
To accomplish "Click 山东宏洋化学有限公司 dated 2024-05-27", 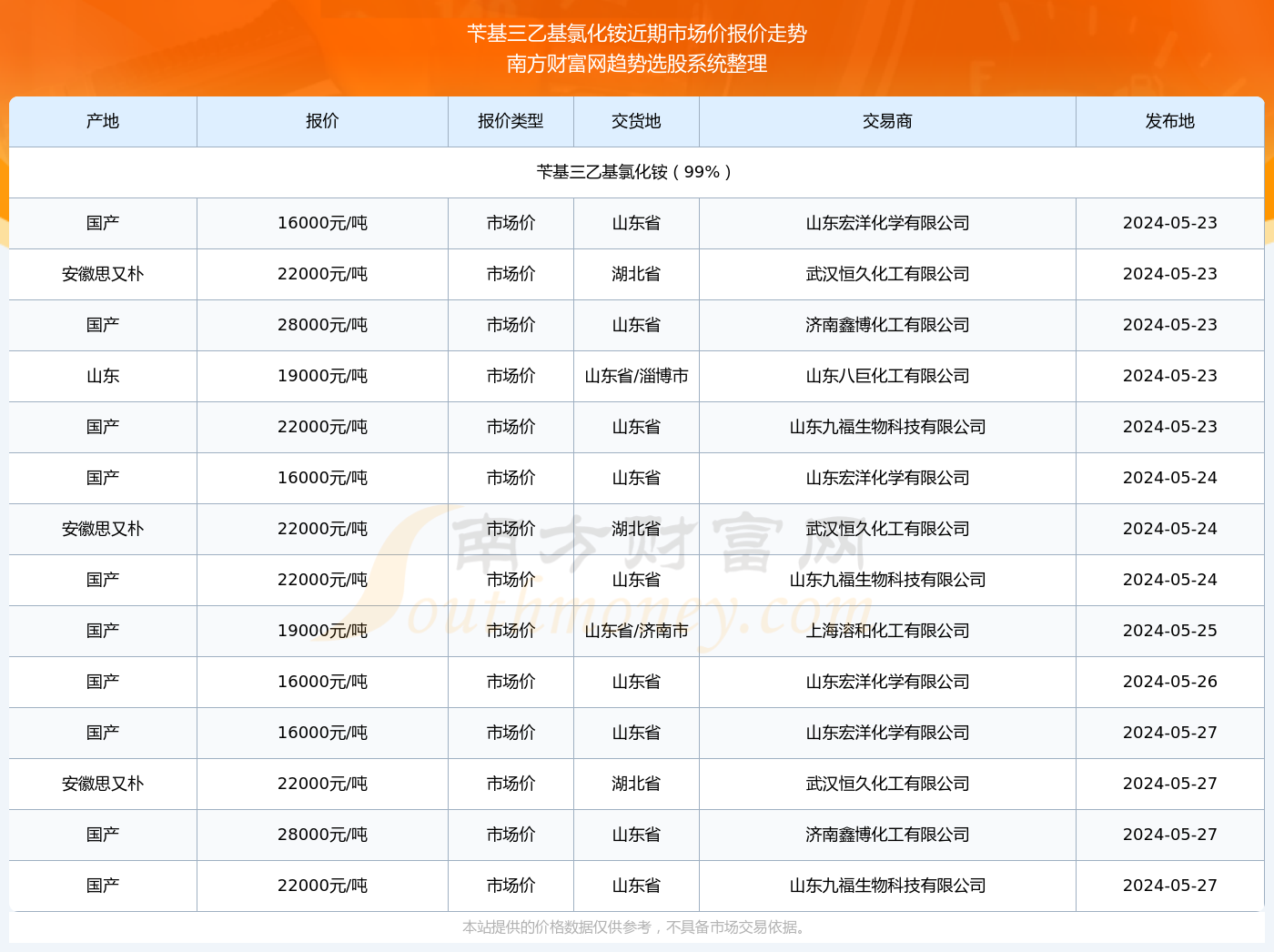I will click(x=887, y=733).
